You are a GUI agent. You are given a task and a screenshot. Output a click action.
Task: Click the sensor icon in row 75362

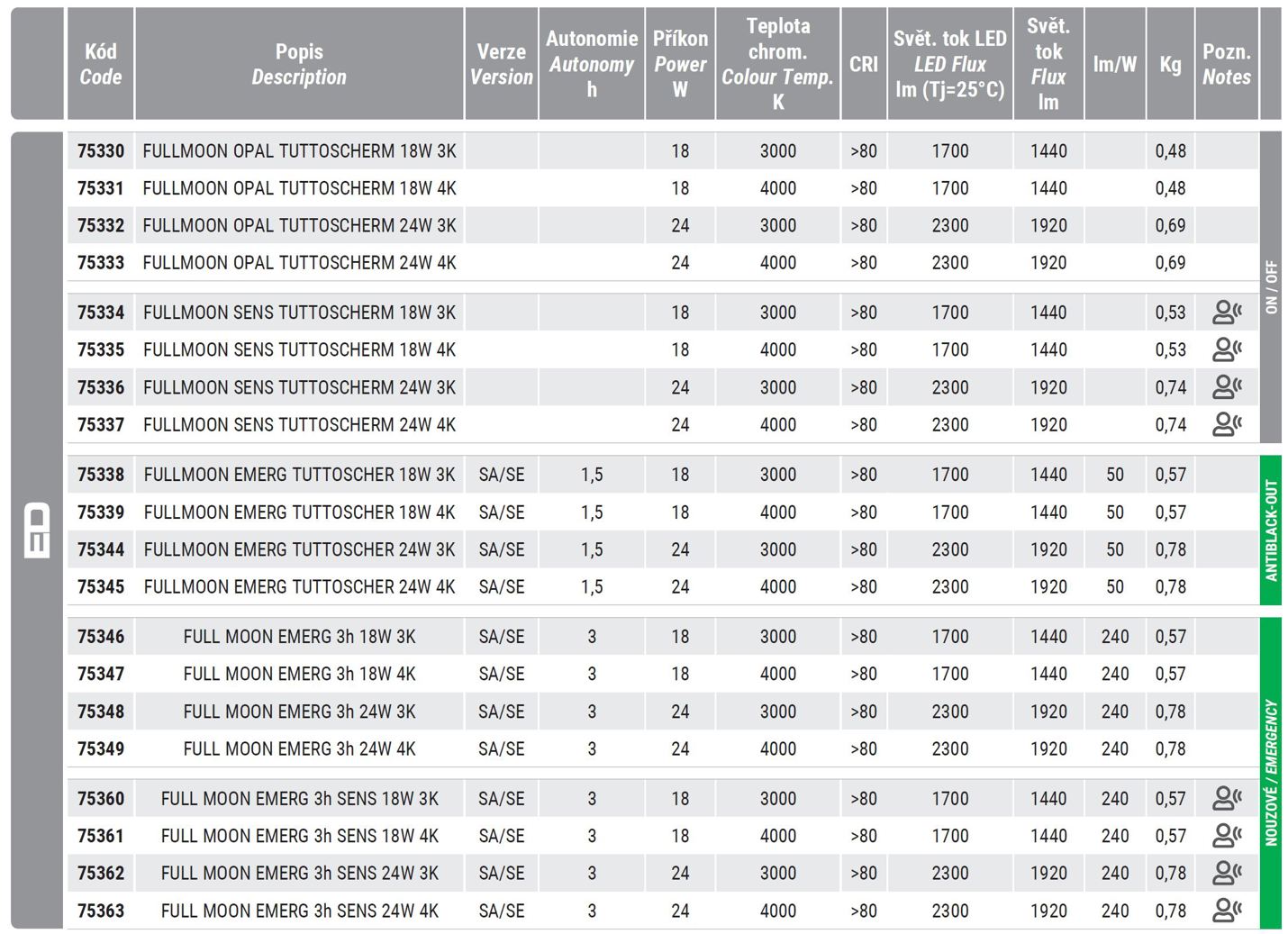click(x=1227, y=873)
